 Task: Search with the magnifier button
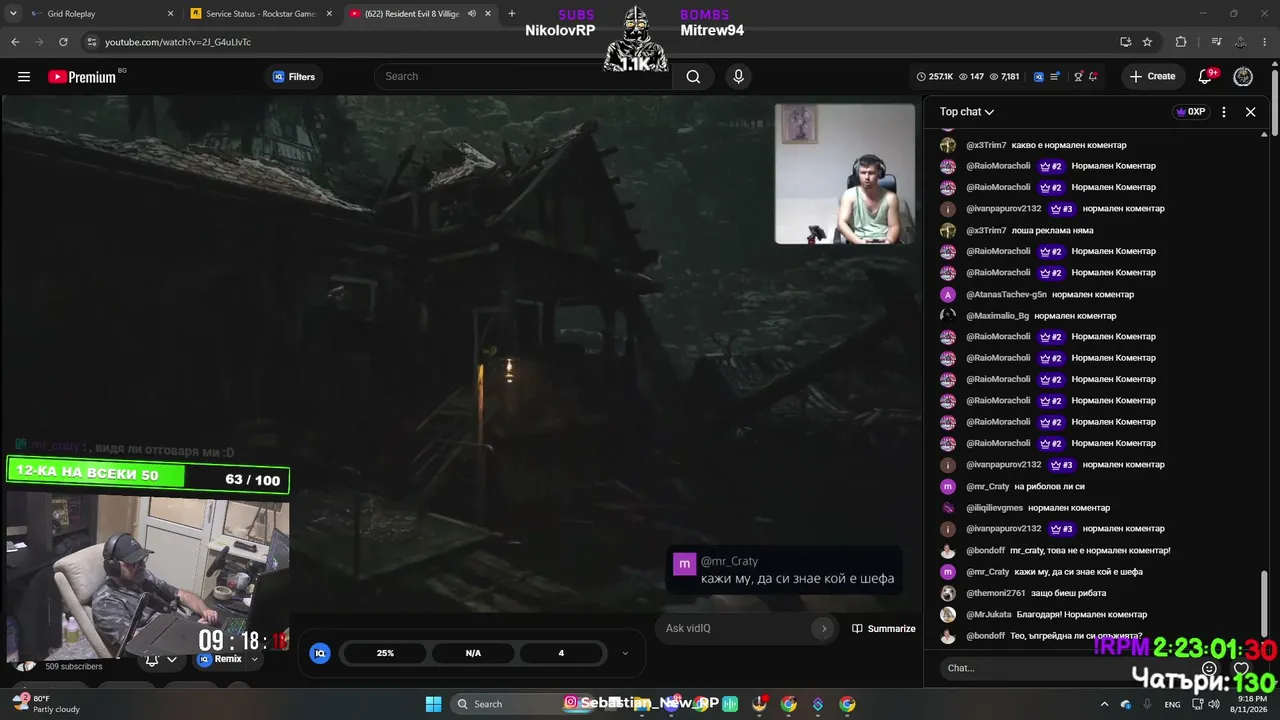point(693,77)
